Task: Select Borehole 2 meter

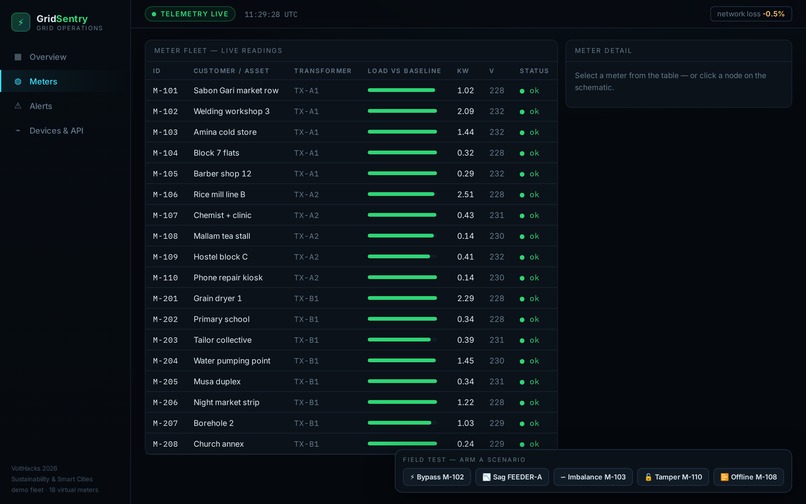Action: [x=351, y=423]
